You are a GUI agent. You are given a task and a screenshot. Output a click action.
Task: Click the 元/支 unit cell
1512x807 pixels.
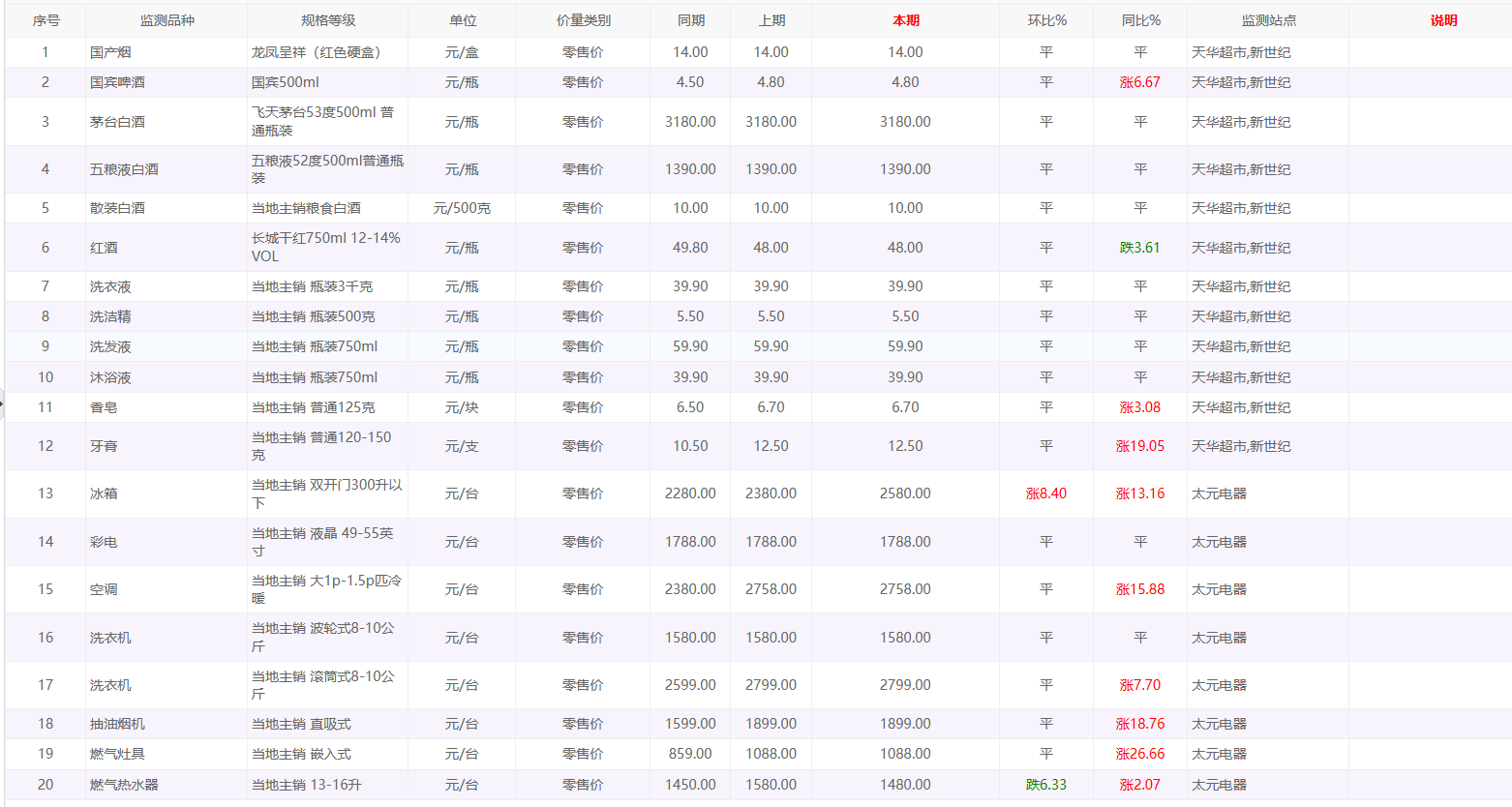click(462, 446)
